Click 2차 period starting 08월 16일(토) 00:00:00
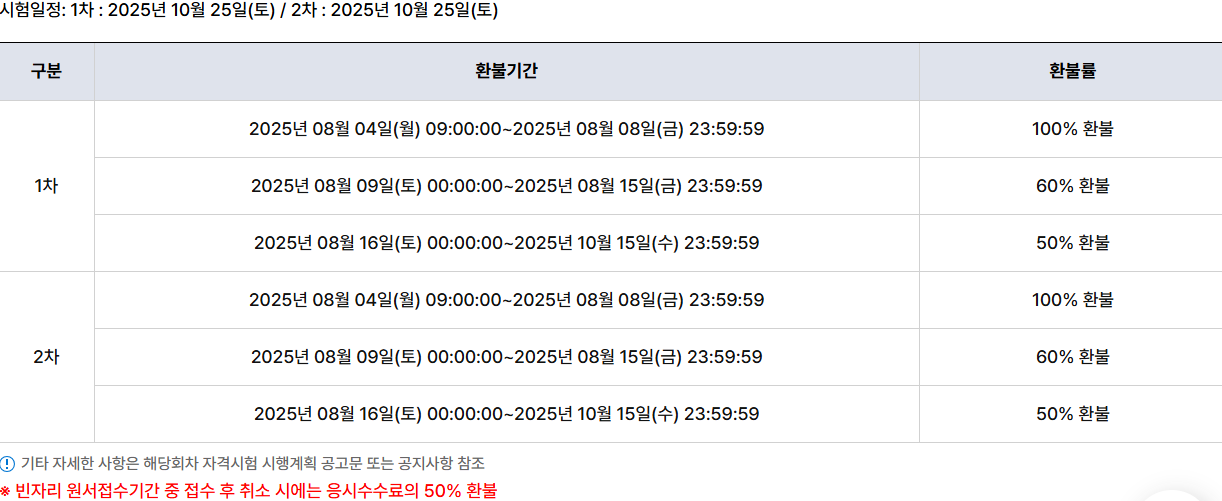1222x501 pixels. pyautogui.click(x=507, y=414)
